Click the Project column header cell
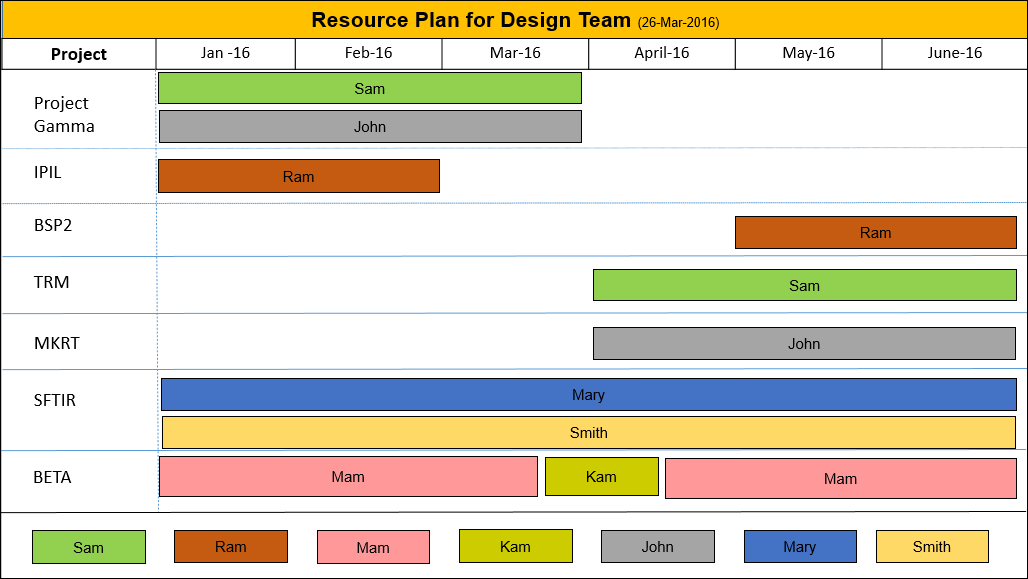Screen dimensions: 1028x579 79,54
